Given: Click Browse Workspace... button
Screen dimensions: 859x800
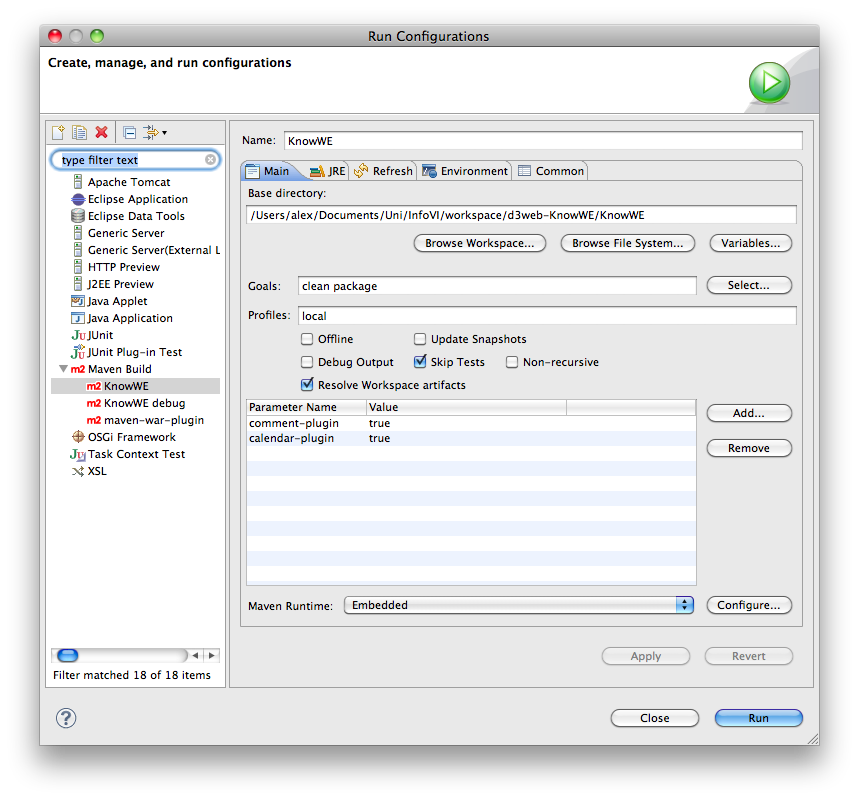Looking at the screenshot, I should (480, 243).
